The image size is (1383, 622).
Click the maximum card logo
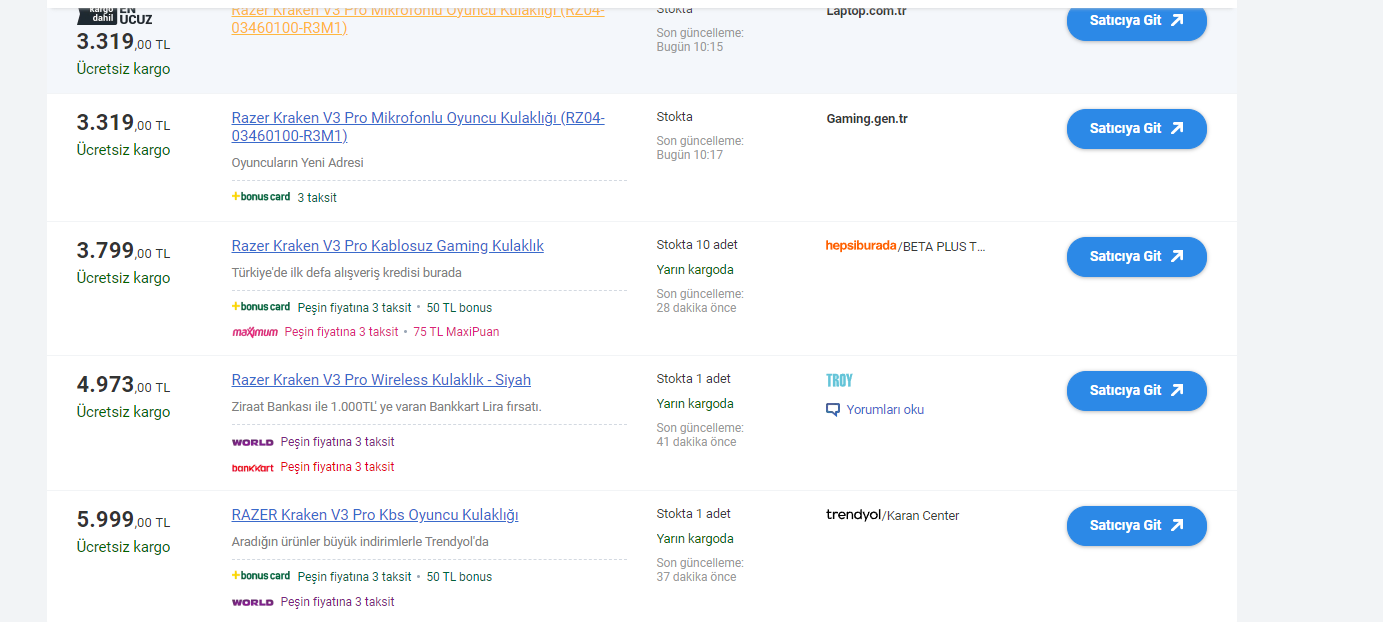255,332
